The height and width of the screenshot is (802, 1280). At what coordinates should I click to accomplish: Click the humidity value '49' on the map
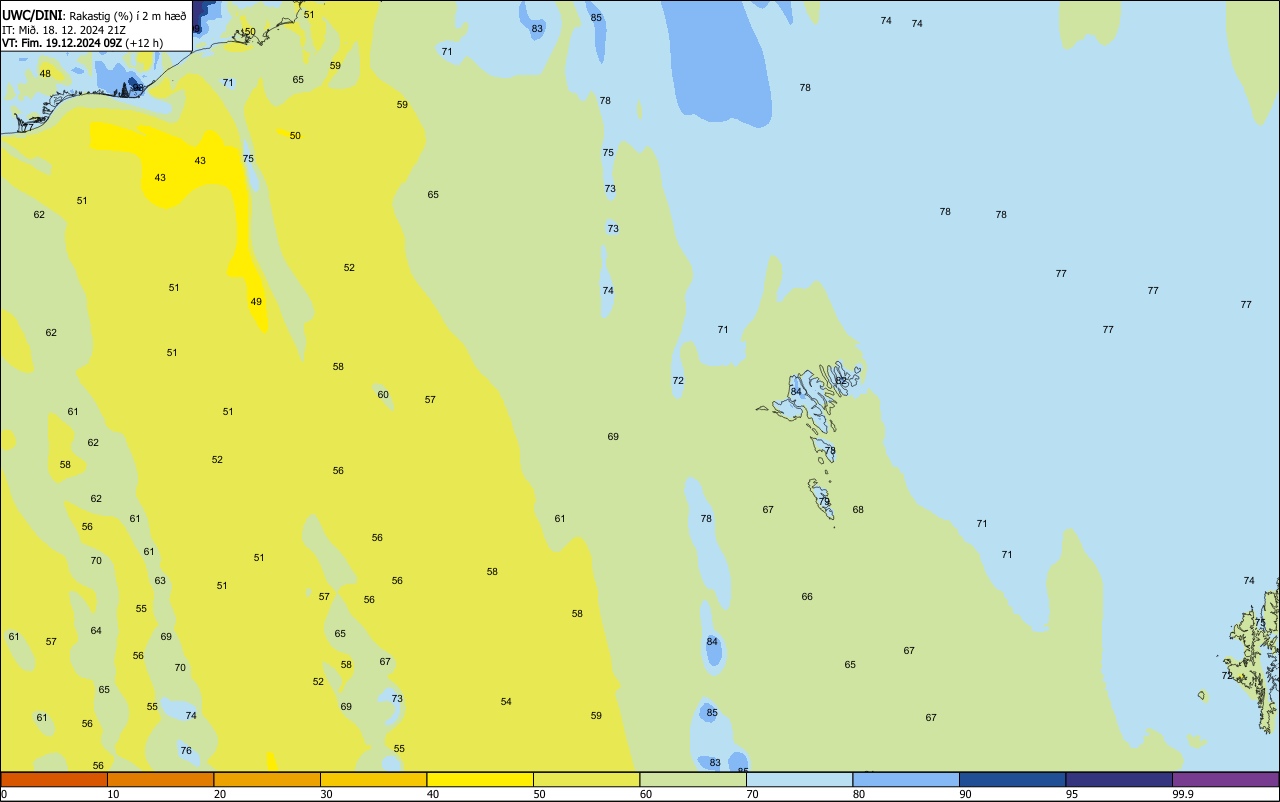(256, 302)
